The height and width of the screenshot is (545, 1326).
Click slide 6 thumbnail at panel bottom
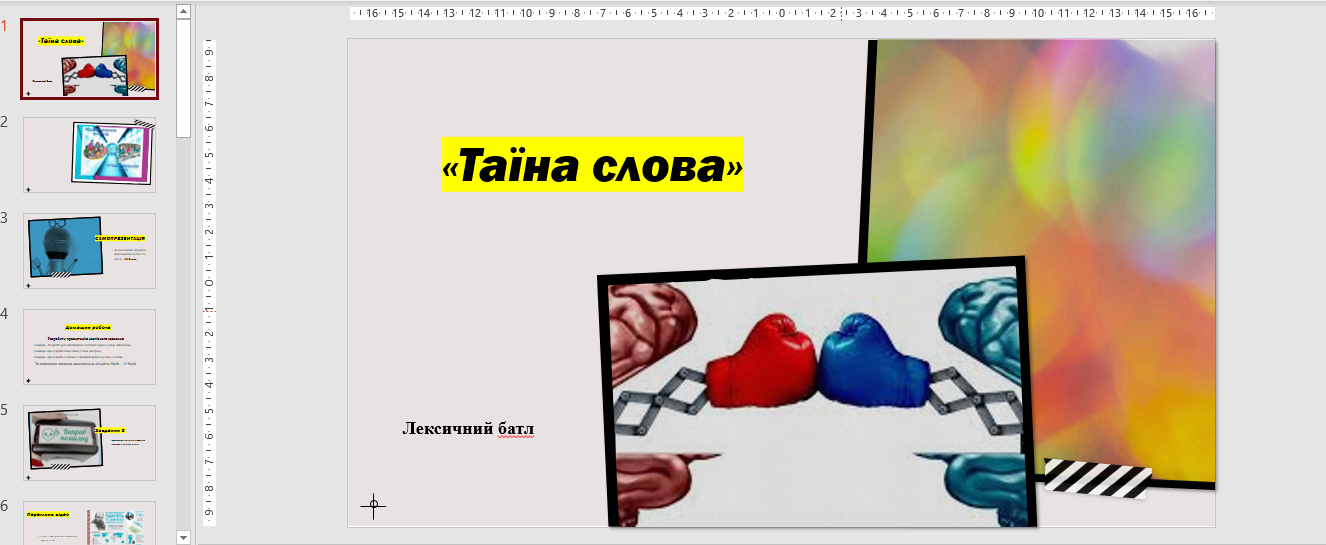(x=89, y=522)
